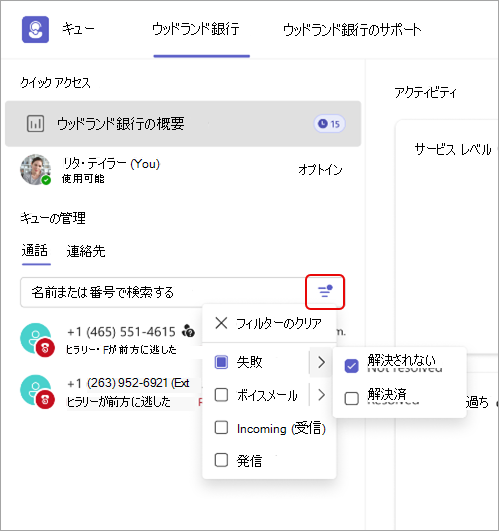The height and width of the screenshot is (531, 499).
Task: Click the アクティビティ heading
Action: coord(426,92)
